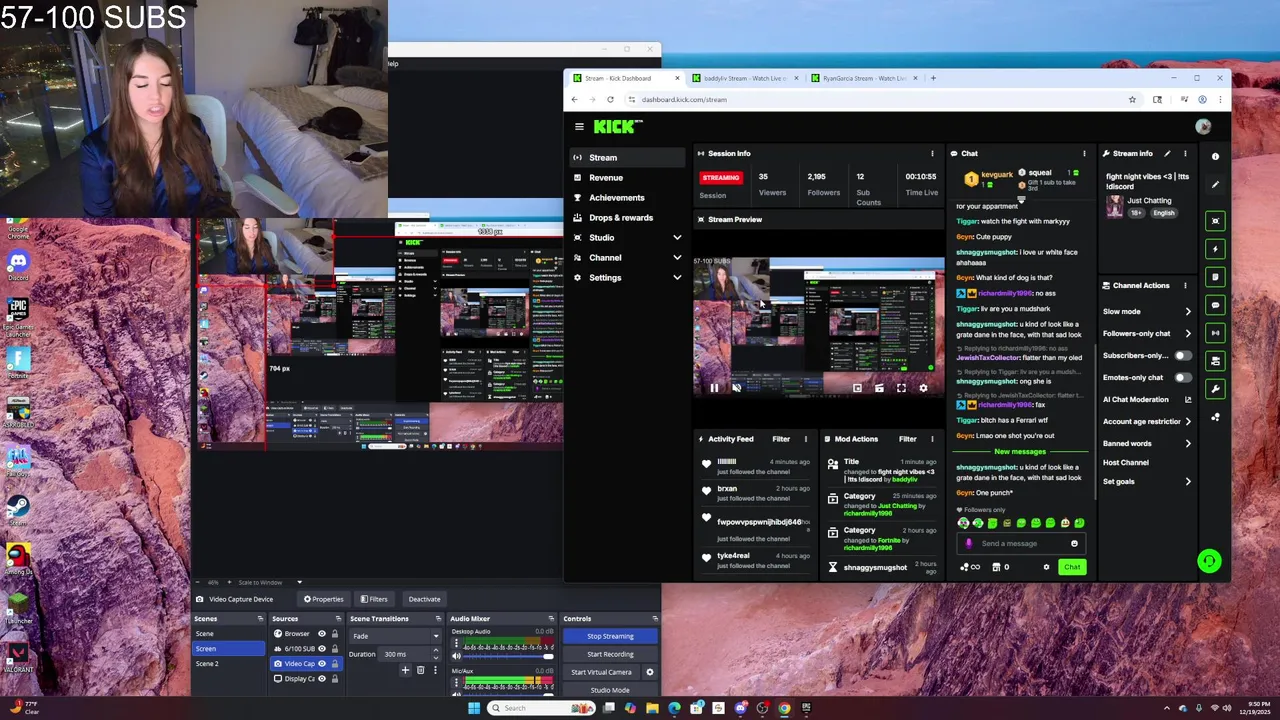
Task: Mute Desktop Audio speaker icon in OBS
Action: pyautogui.click(x=456, y=656)
